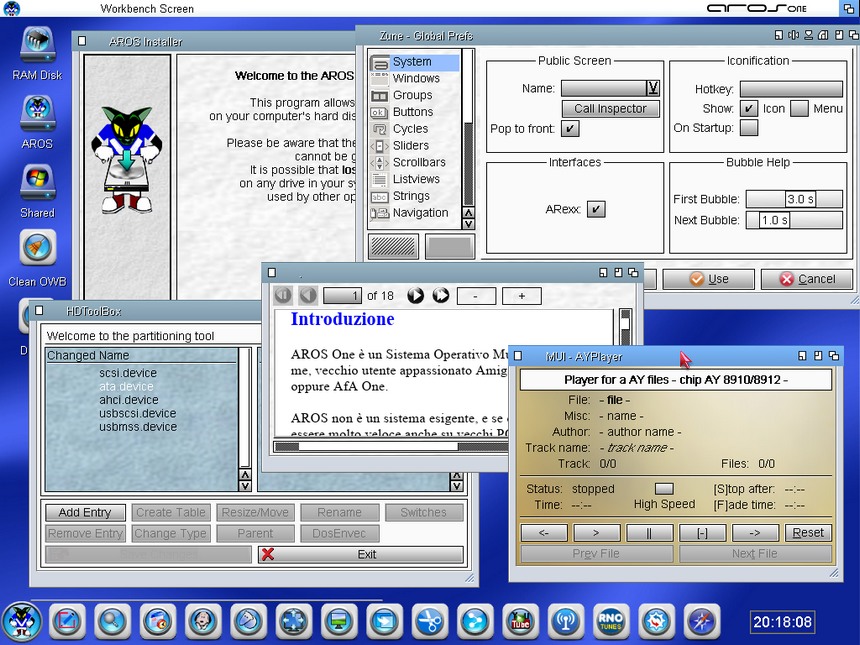Go to next page in document viewer
The image size is (860, 645).
click(x=416, y=296)
